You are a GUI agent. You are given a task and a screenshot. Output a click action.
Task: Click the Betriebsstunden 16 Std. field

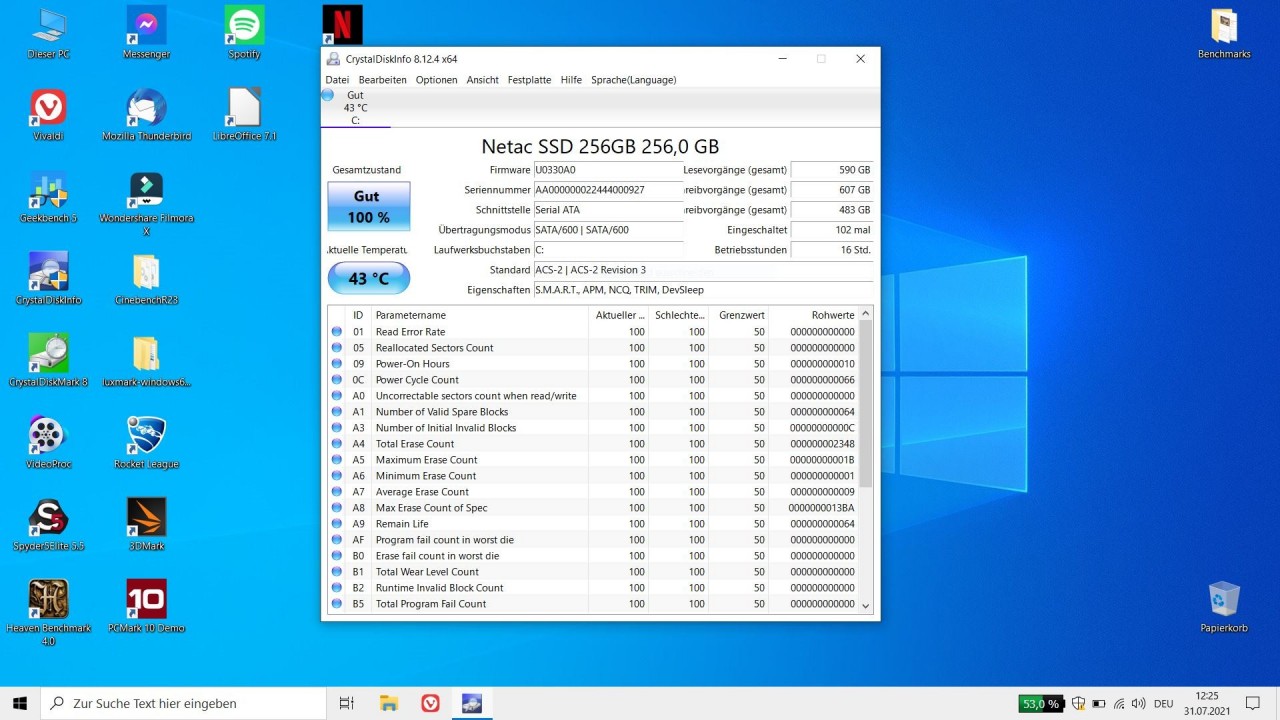pyautogui.click(x=832, y=250)
